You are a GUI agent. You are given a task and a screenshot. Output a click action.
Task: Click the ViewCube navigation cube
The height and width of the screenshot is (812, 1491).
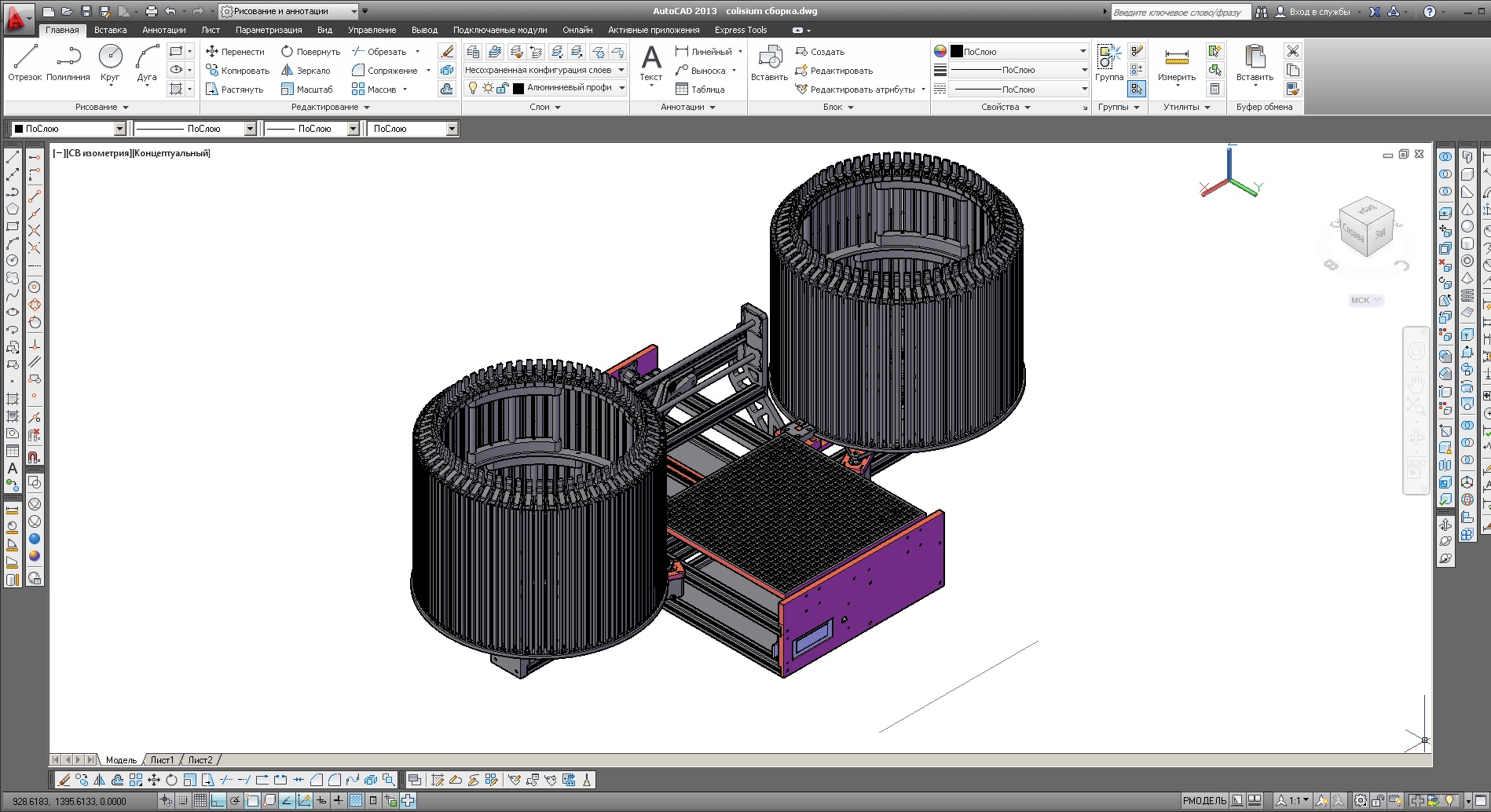1366,229
